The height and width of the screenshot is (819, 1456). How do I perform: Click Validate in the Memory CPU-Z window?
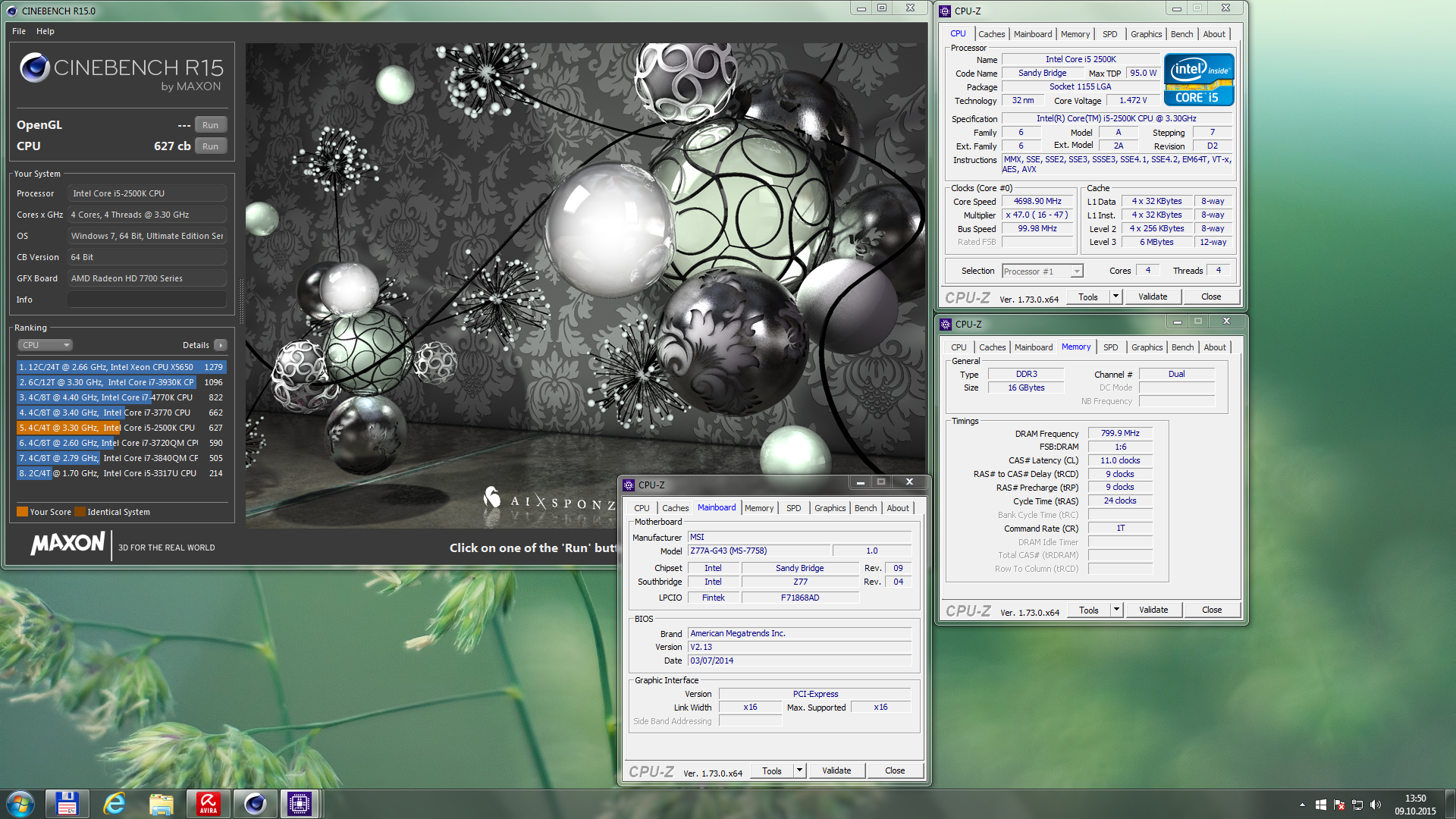click(x=1153, y=610)
